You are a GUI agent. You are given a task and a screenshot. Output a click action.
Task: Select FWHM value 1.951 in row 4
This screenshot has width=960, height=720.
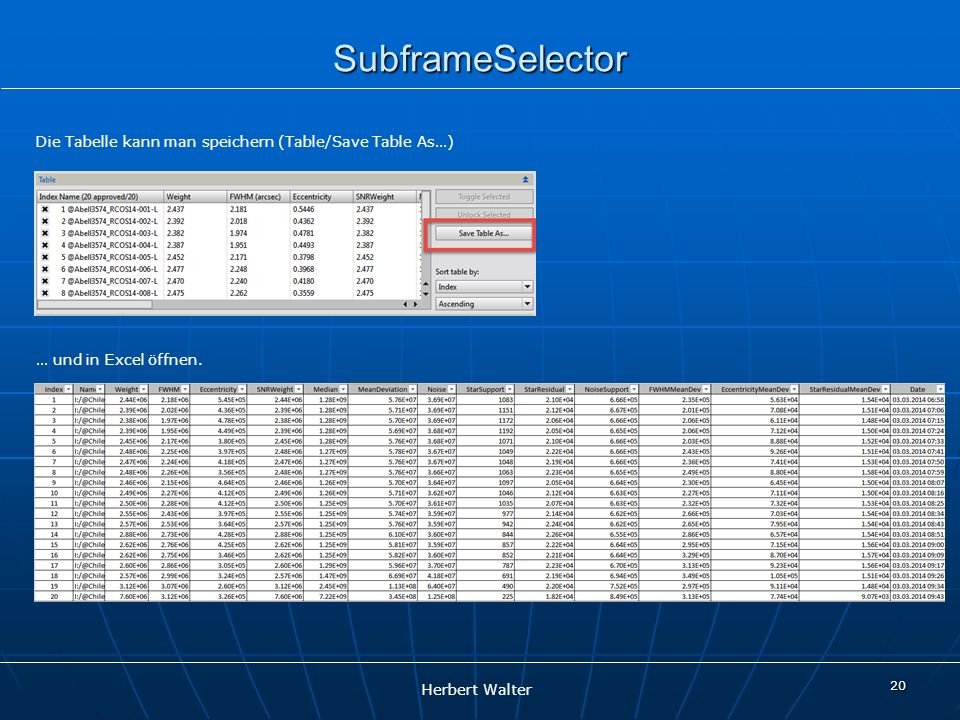[239, 245]
